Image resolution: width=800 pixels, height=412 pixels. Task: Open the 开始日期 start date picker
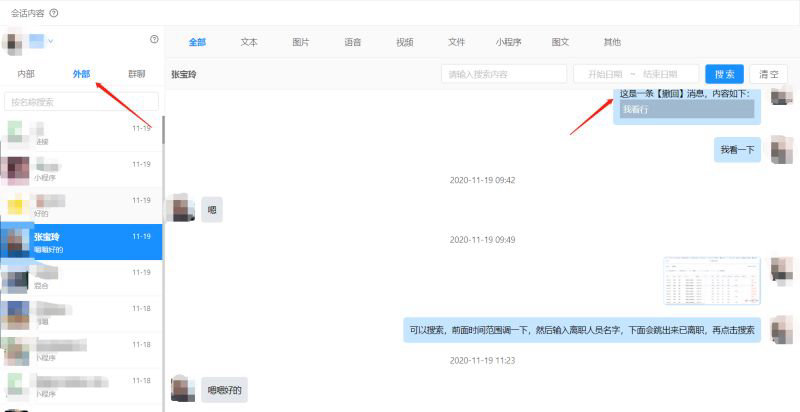604,74
